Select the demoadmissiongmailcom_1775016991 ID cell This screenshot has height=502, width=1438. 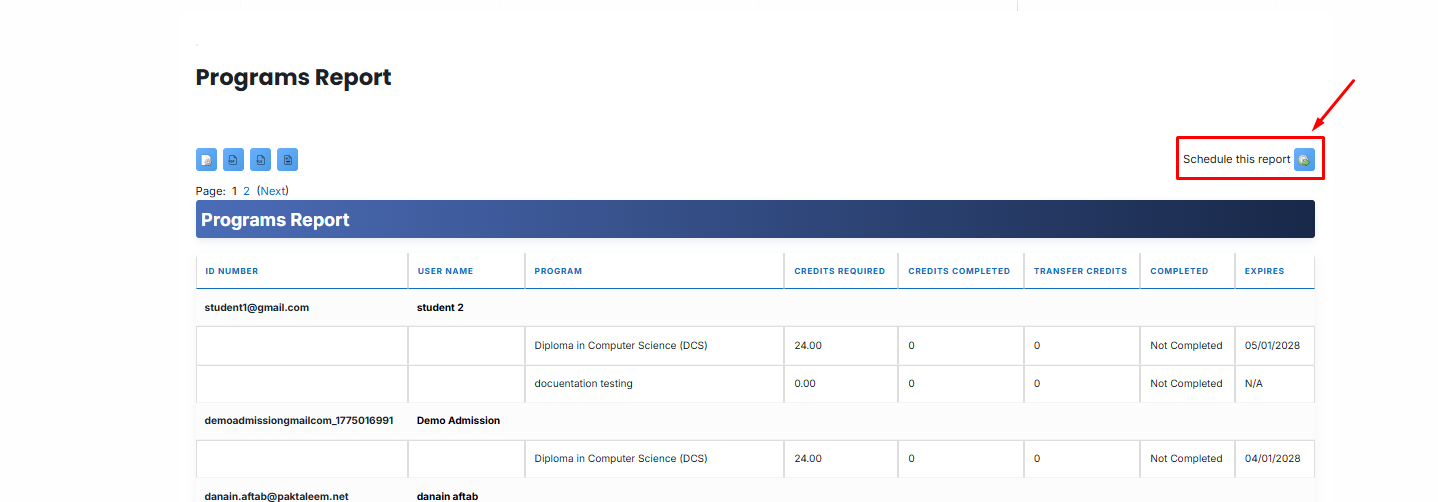coord(299,421)
